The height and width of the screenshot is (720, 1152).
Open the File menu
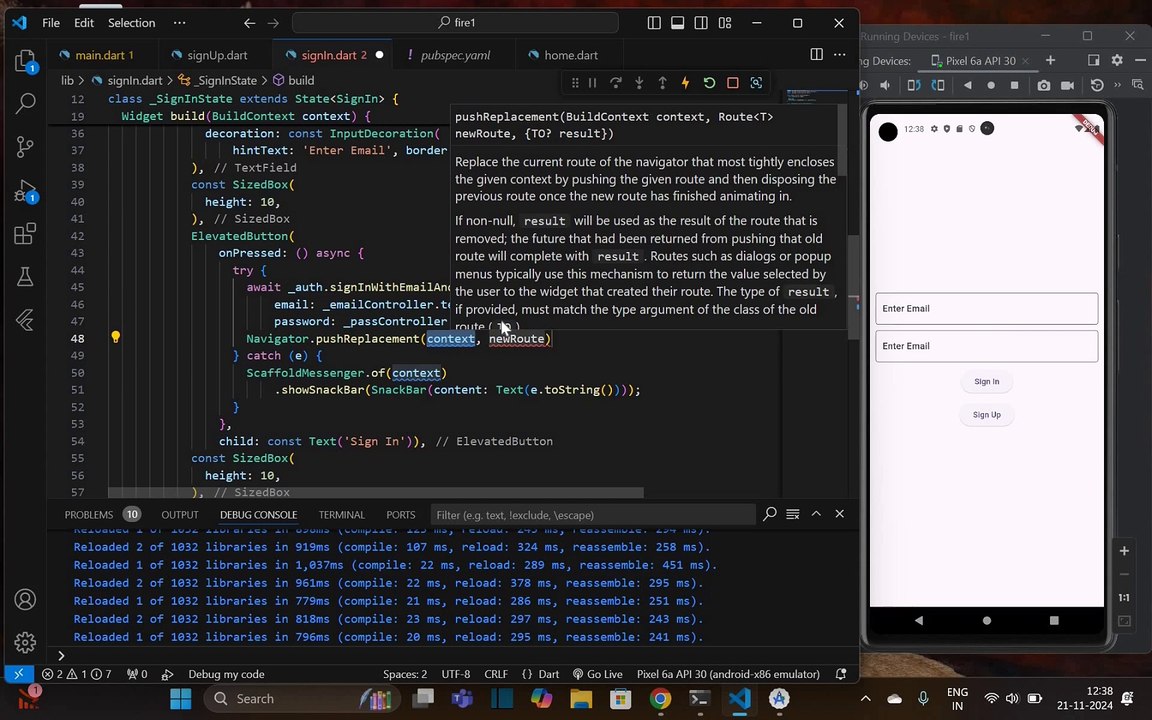point(51,23)
